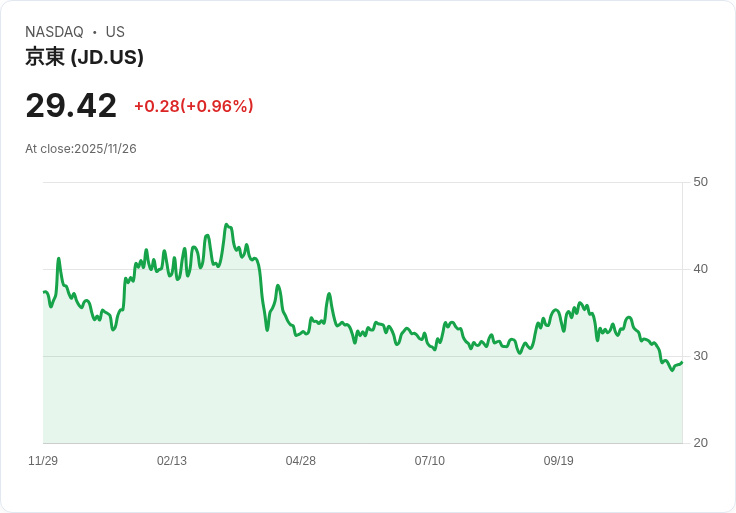Click the 20 y-axis price label
The image size is (736, 513).
point(701,443)
